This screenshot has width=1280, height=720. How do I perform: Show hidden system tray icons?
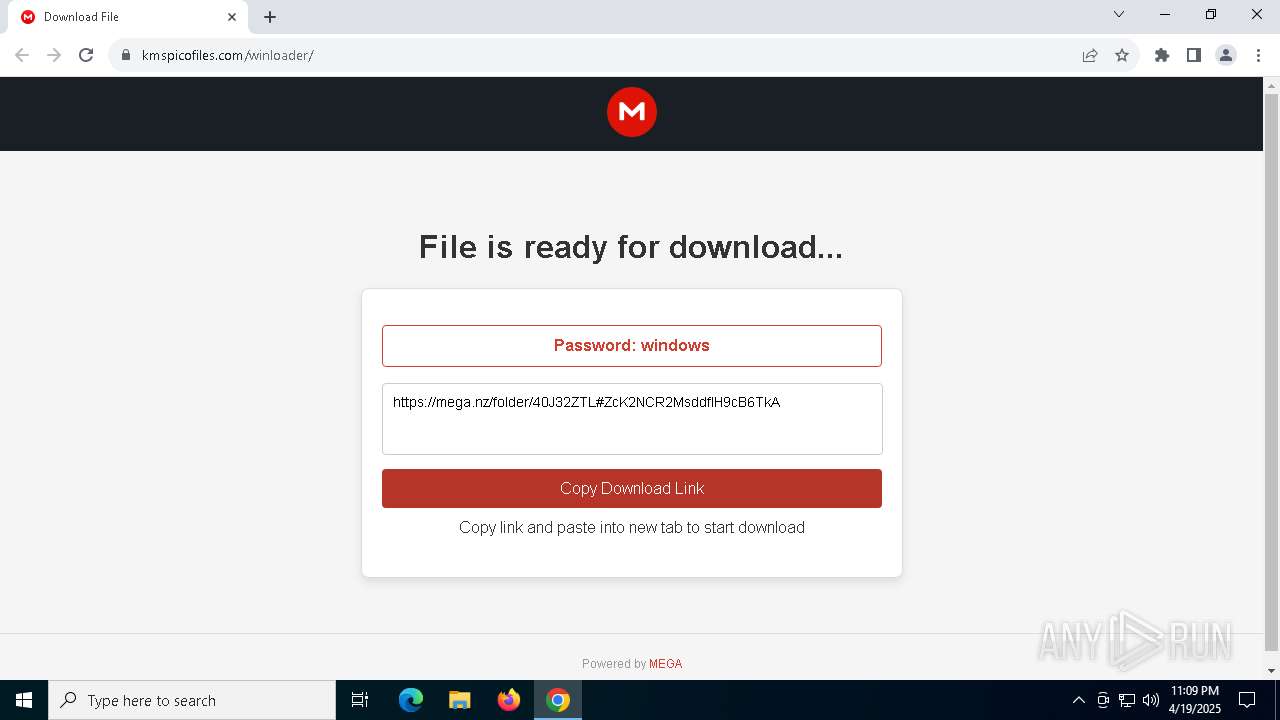(x=1078, y=700)
